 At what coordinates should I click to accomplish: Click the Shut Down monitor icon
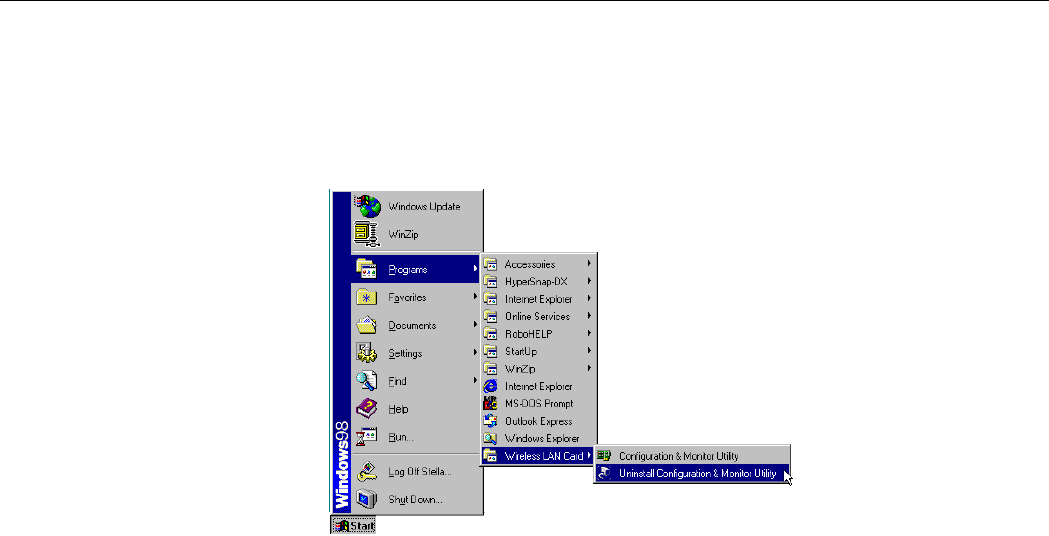[x=367, y=499]
